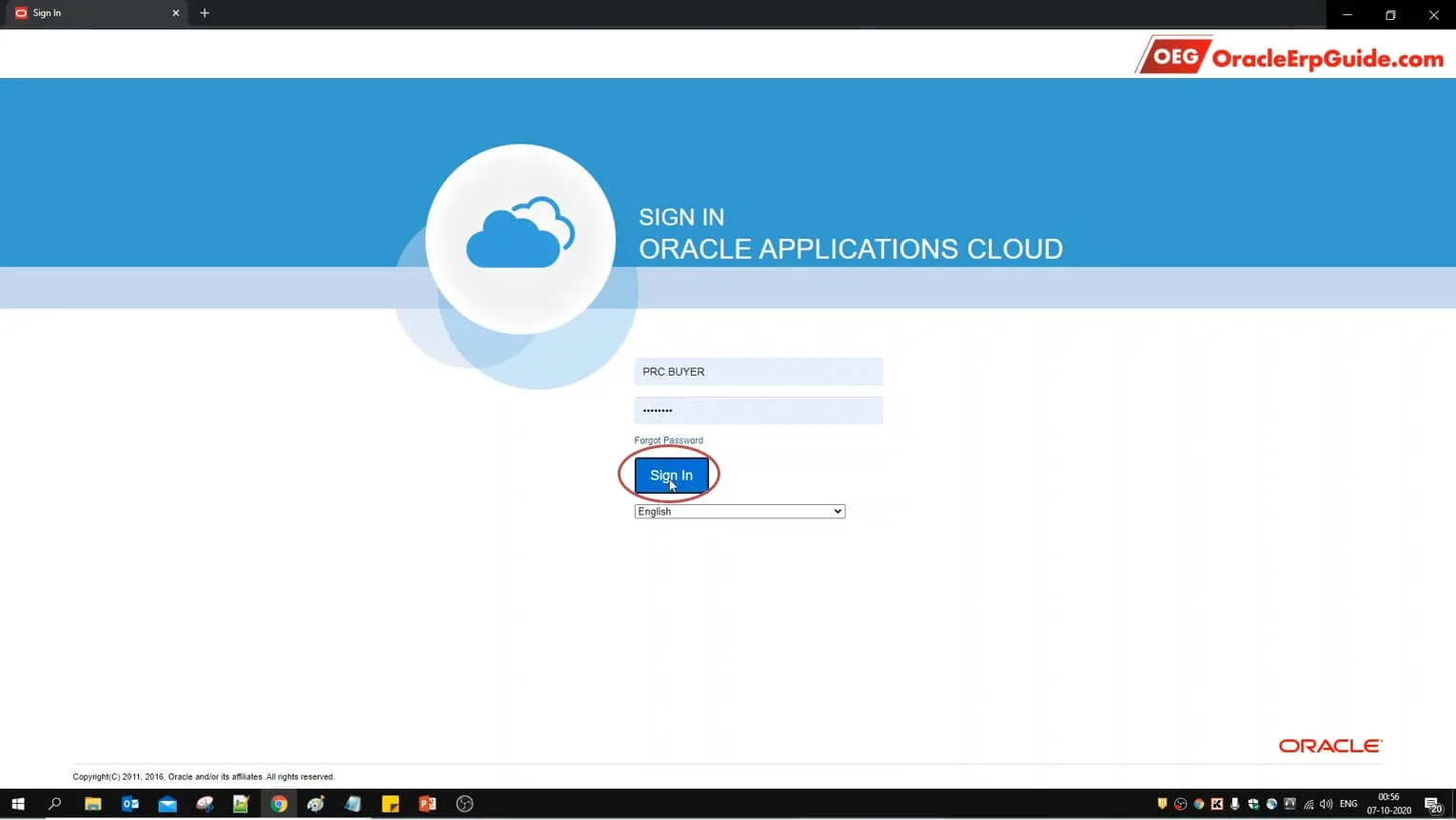Open Paint from the taskbar

[316, 804]
